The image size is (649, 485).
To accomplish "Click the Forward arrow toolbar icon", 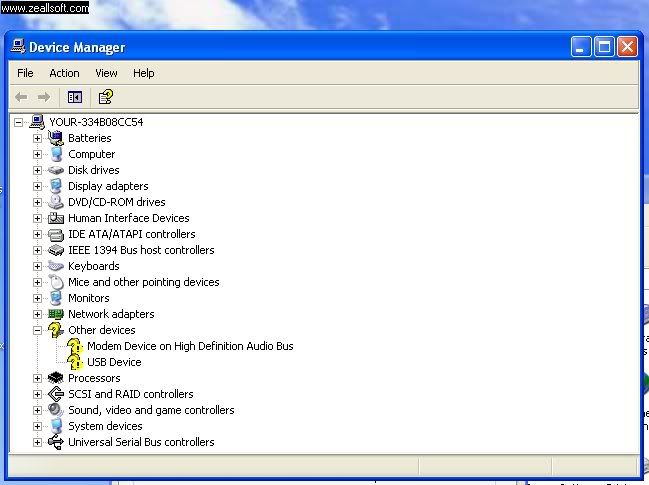I will 43,97.
